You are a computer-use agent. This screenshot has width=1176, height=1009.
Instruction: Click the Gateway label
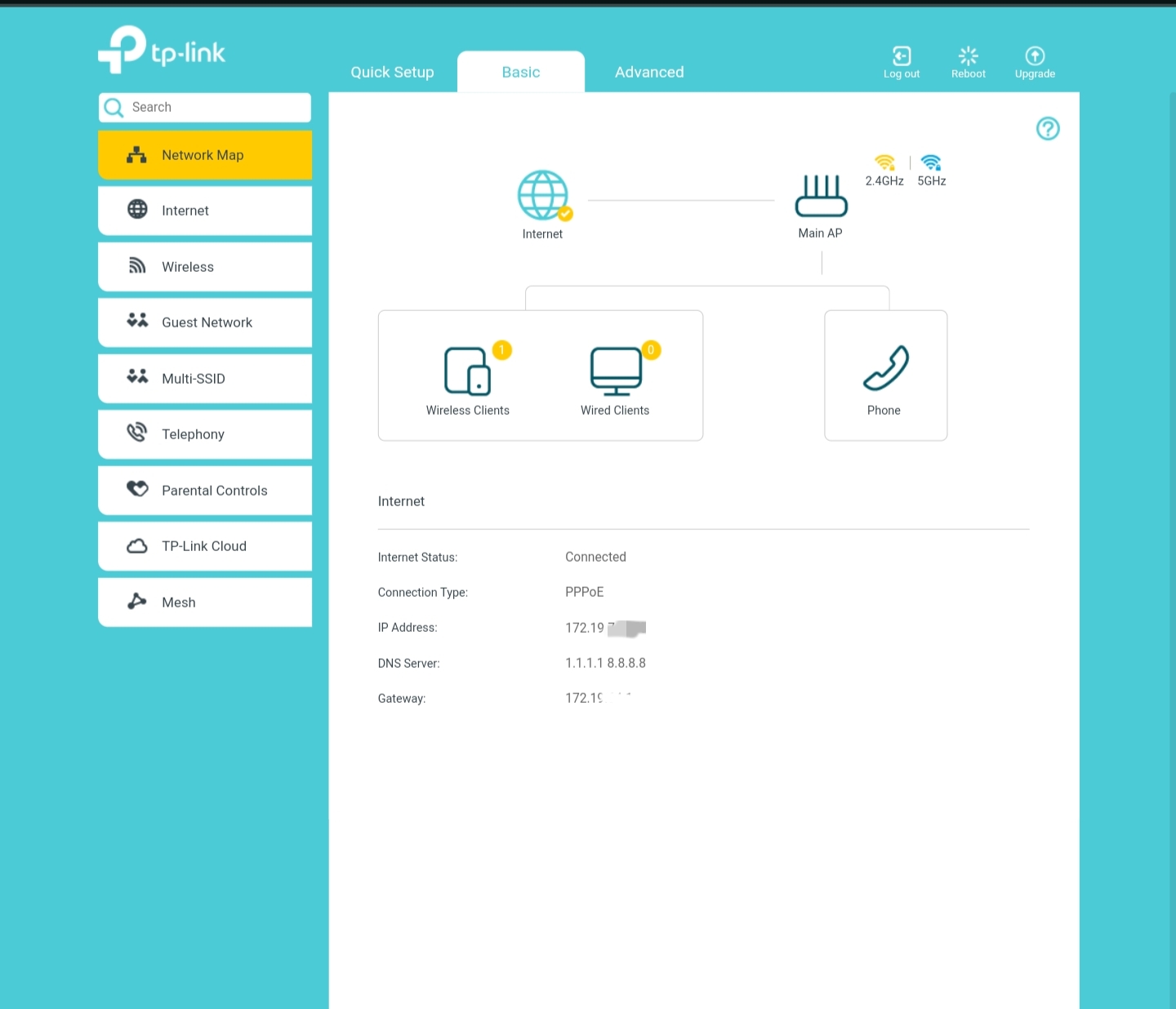pyautogui.click(x=402, y=699)
